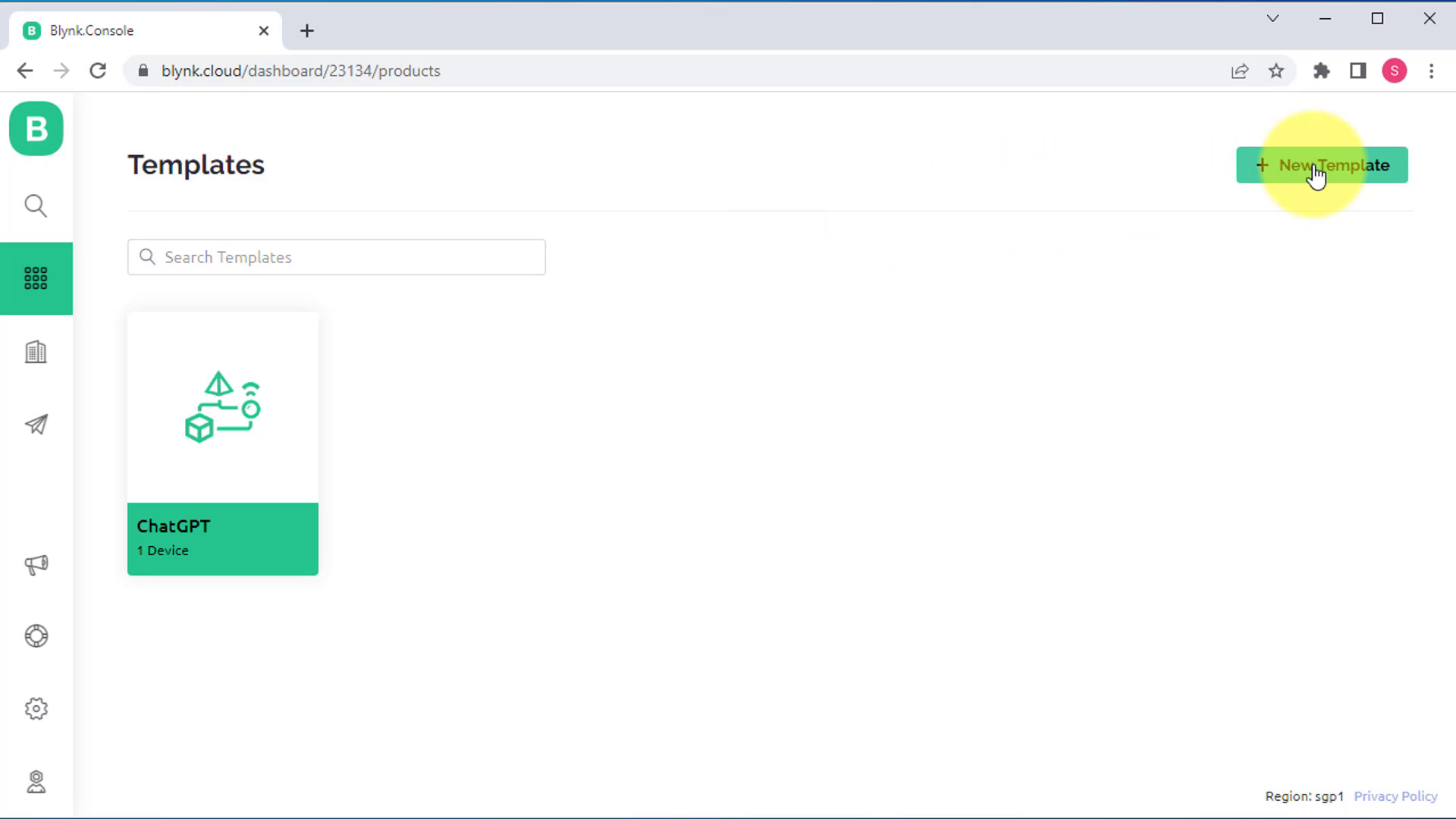Open the extensions puzzle icon
The height and width of the screenshot is (819, 1456).
[x=1322, y=71]
